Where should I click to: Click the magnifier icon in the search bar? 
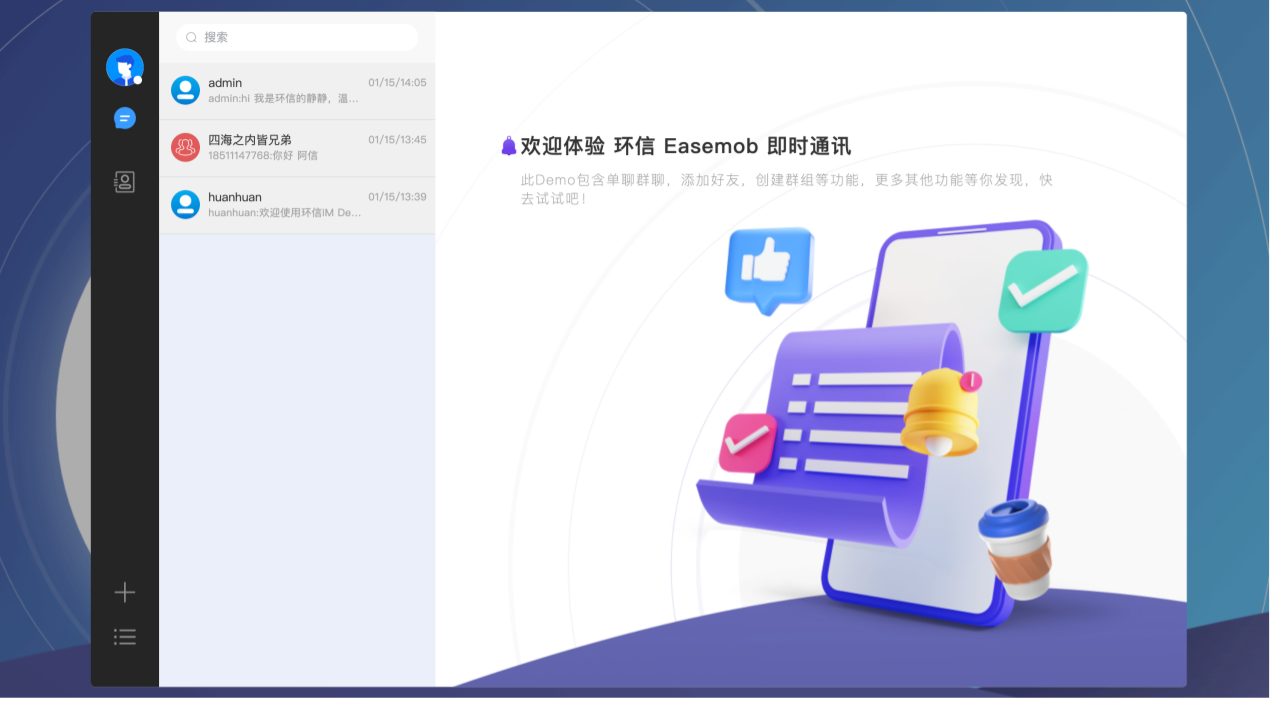191,37
